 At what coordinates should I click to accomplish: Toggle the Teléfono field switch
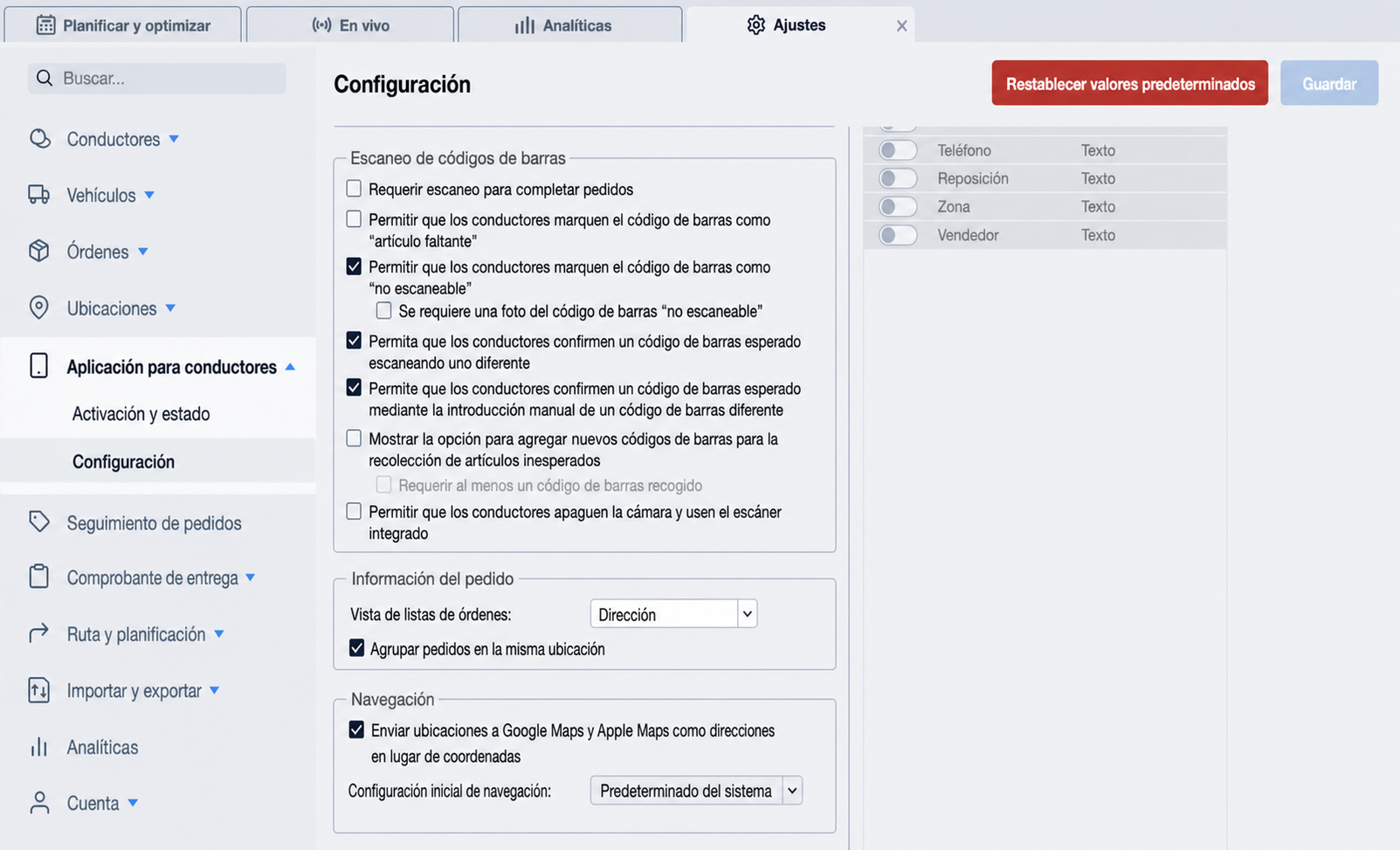pos(898,150)
